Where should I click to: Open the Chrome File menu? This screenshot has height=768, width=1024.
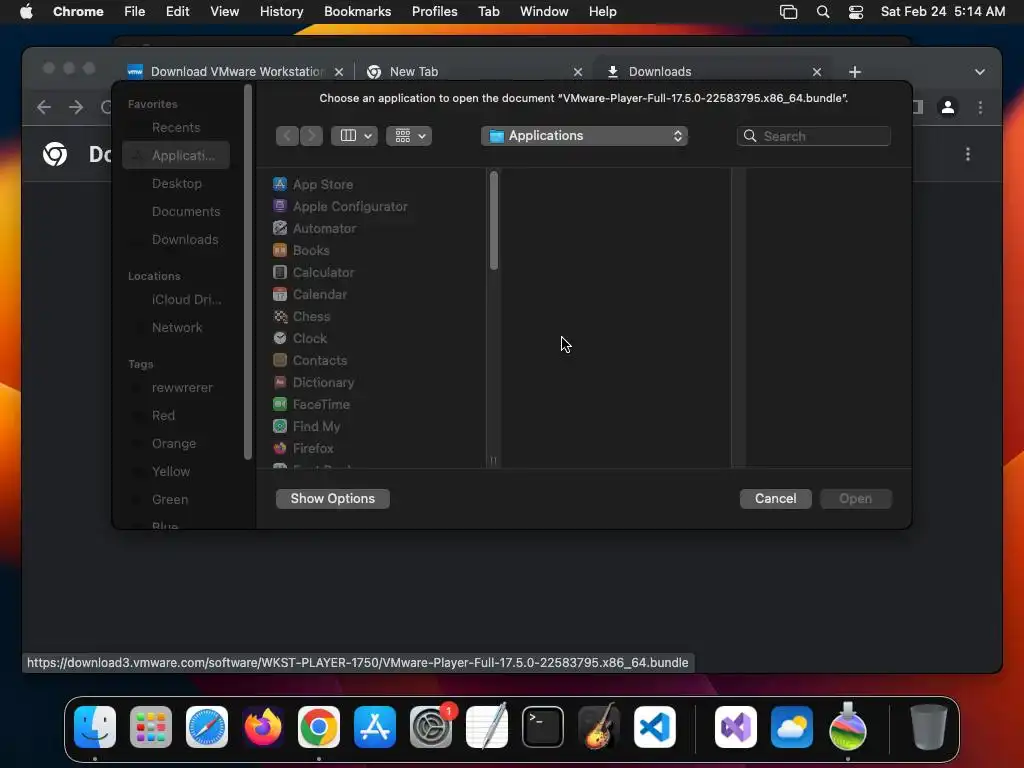point(135,12)
